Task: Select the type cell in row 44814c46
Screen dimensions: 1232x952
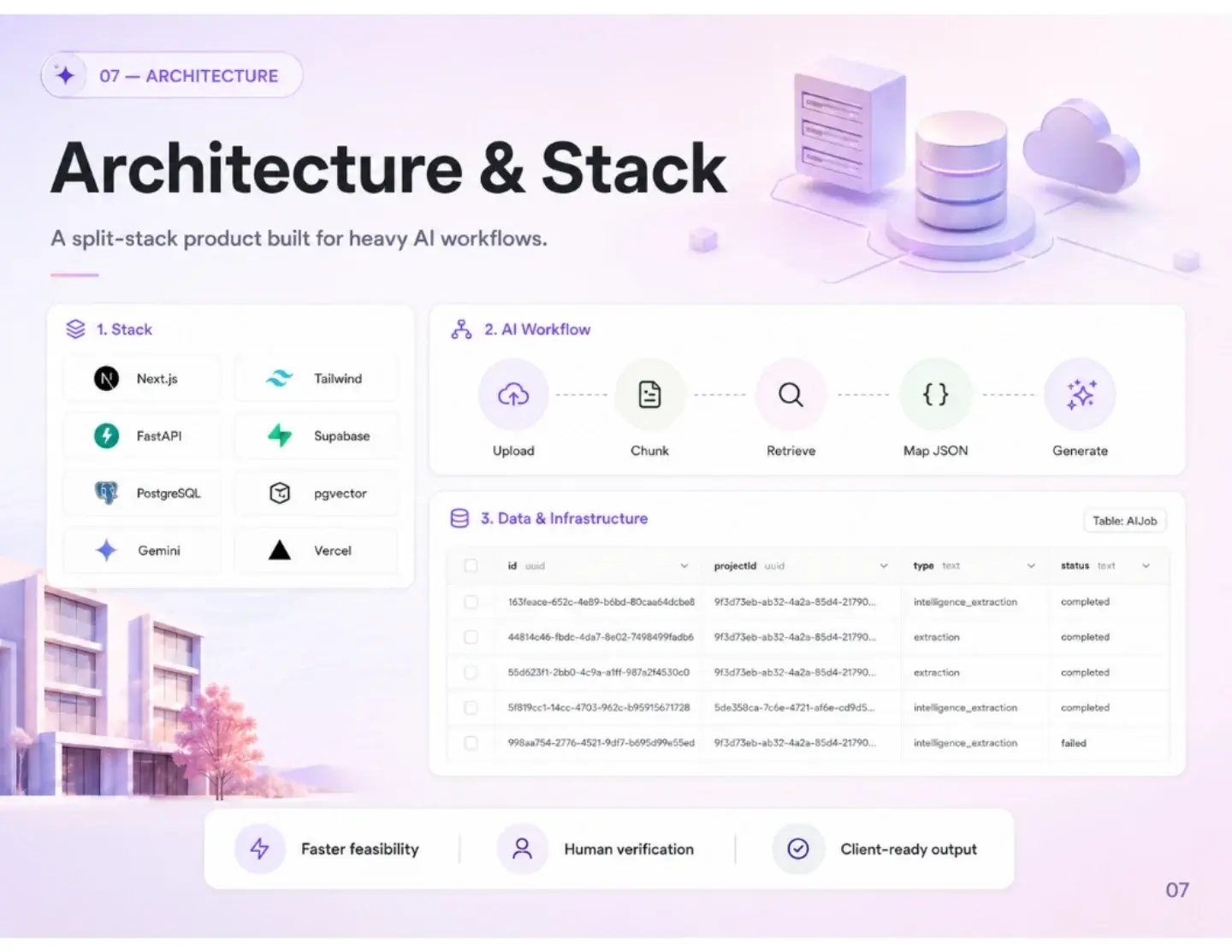Action: pos(937,637)
